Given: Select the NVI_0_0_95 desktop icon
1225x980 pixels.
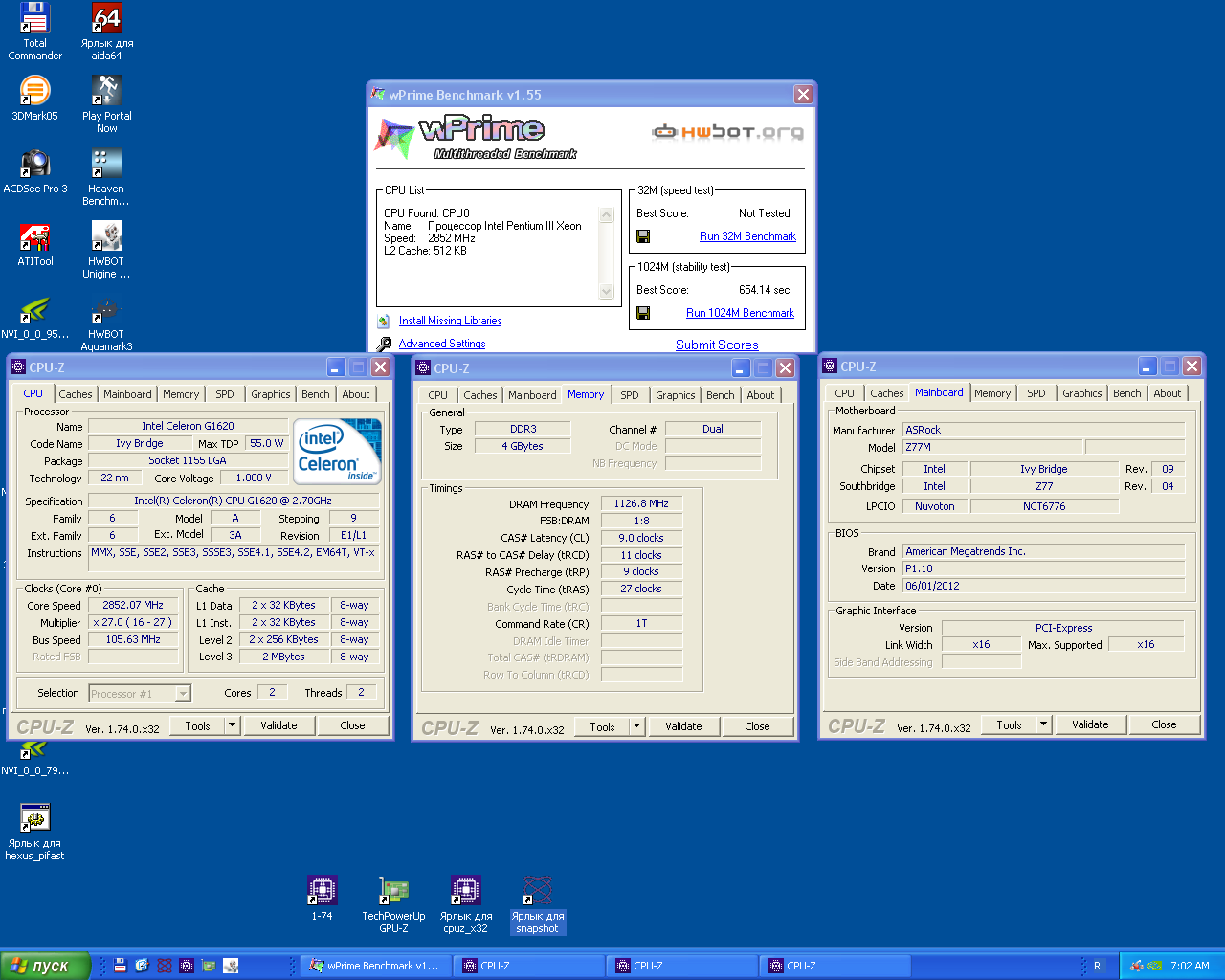Looking at the screenshot, I should point(35,318).
